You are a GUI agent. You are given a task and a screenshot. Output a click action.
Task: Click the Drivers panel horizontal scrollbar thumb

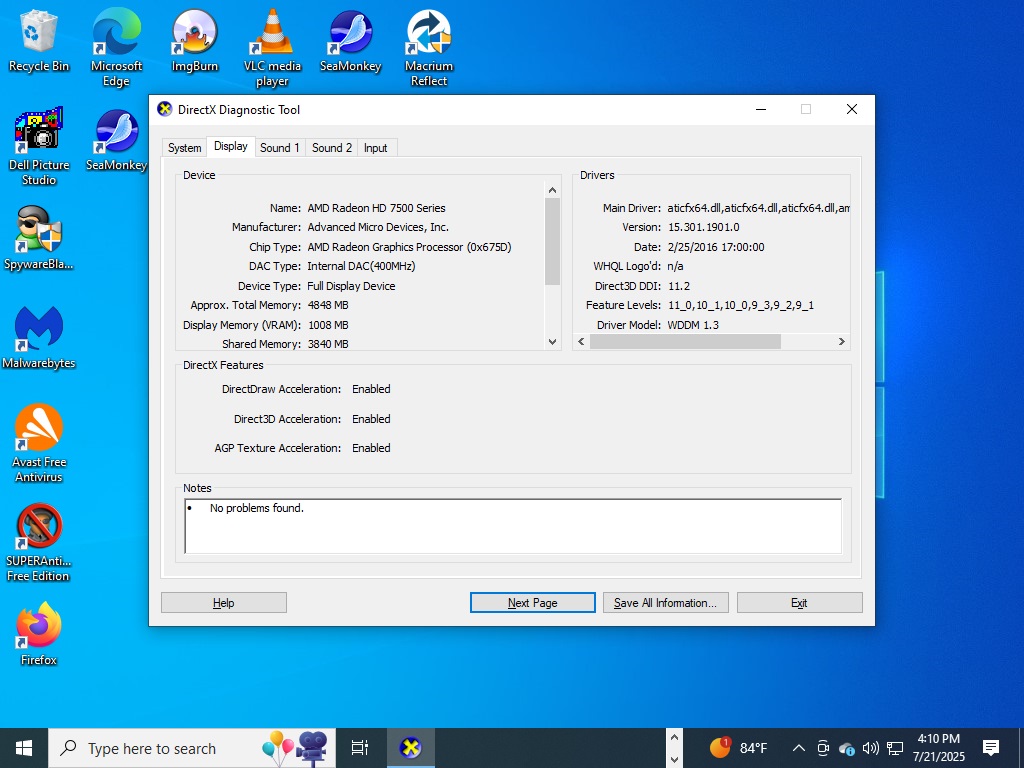coord(685,342)
